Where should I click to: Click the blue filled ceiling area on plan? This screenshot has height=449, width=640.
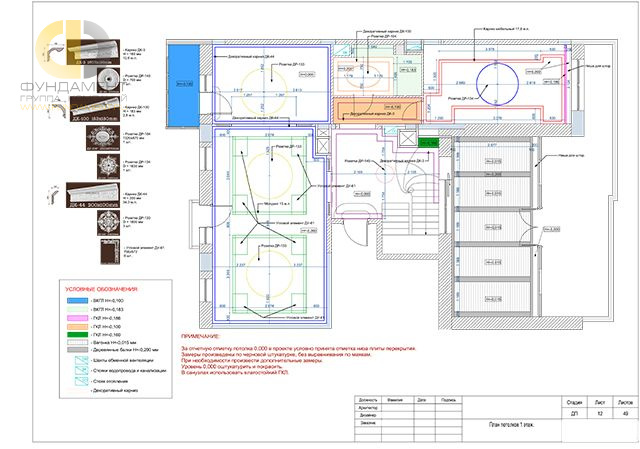[x=184, y=85]
